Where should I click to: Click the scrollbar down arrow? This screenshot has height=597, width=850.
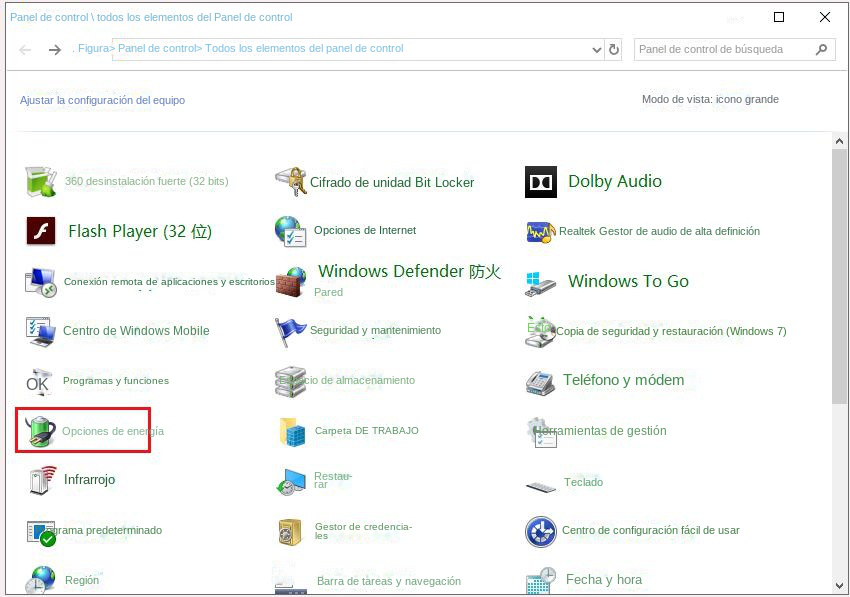839,586
